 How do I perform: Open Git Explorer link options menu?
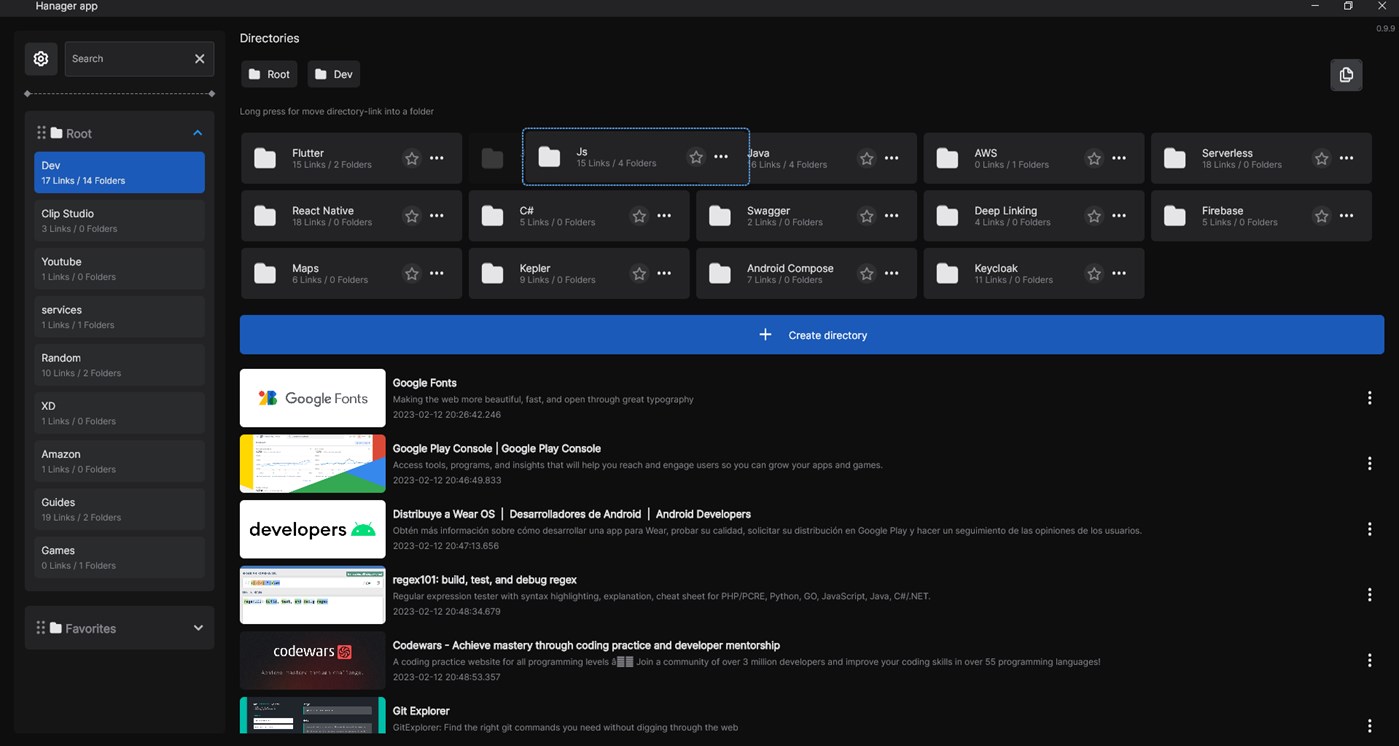[x=1369, y=726]
